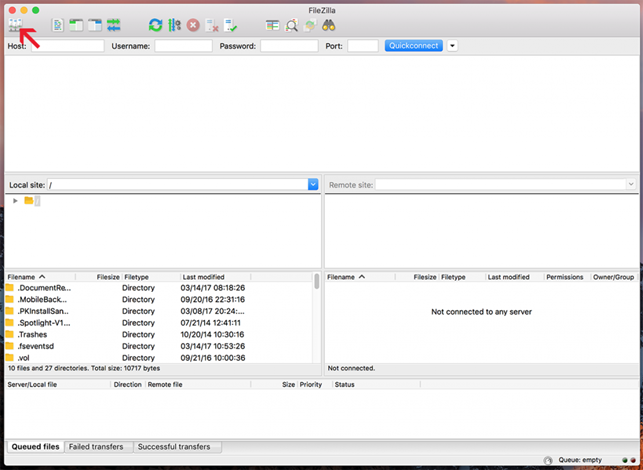Sort local files by Filename column
The width and height of the screenshot is (643, 470).
pyautogui.click(x=40, y=277)
